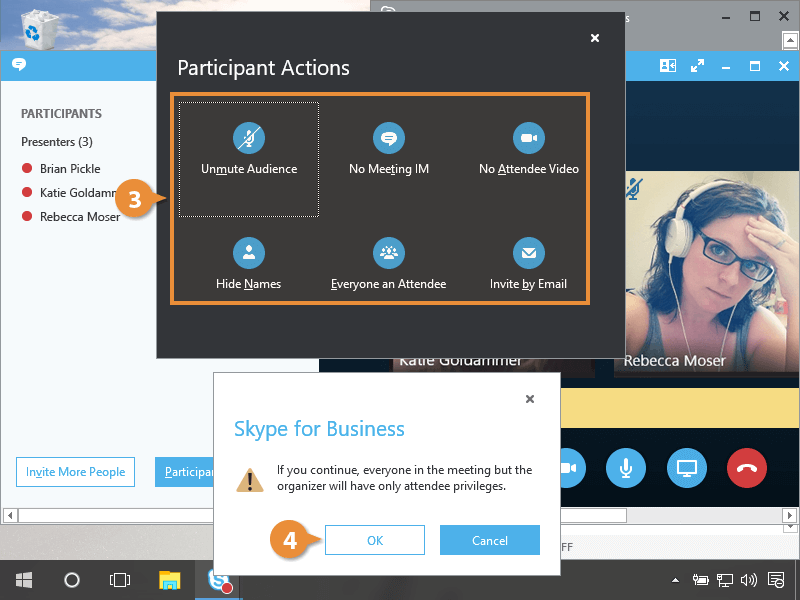Toggle participant list pane icon in meeting title bar
The height and width of the screenshot is (600, 800).
[x=668, y=66]
